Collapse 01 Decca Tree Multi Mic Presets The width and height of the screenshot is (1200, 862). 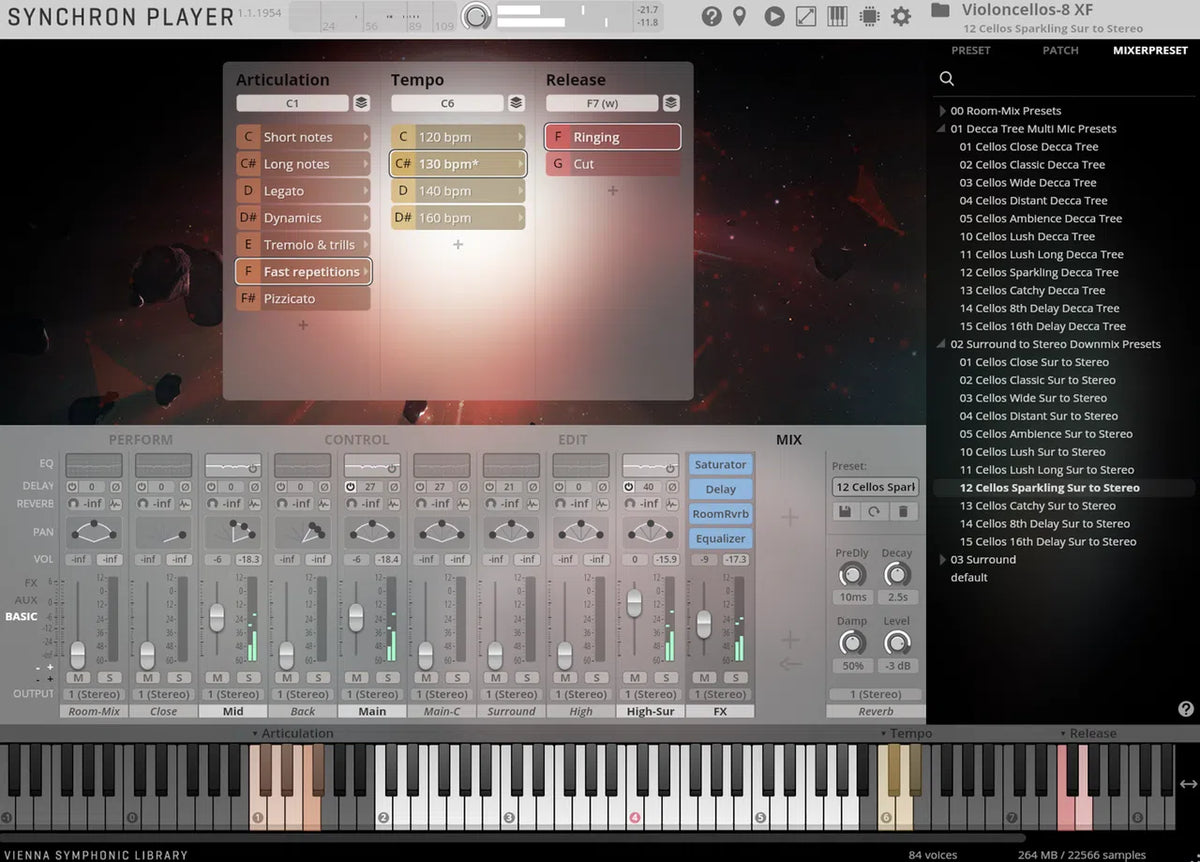942,129
